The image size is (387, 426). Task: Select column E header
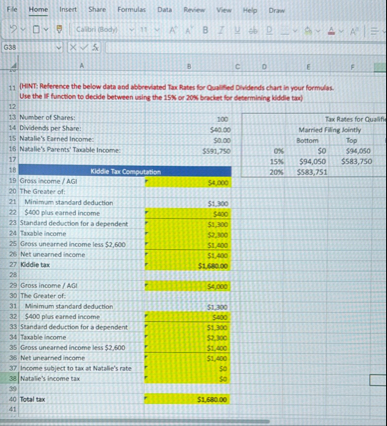coord(307,67)
